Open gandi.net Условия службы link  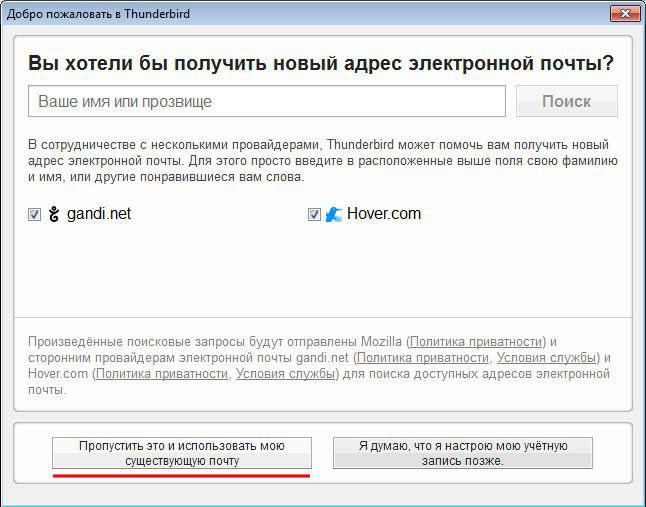(x=546, y=357)
